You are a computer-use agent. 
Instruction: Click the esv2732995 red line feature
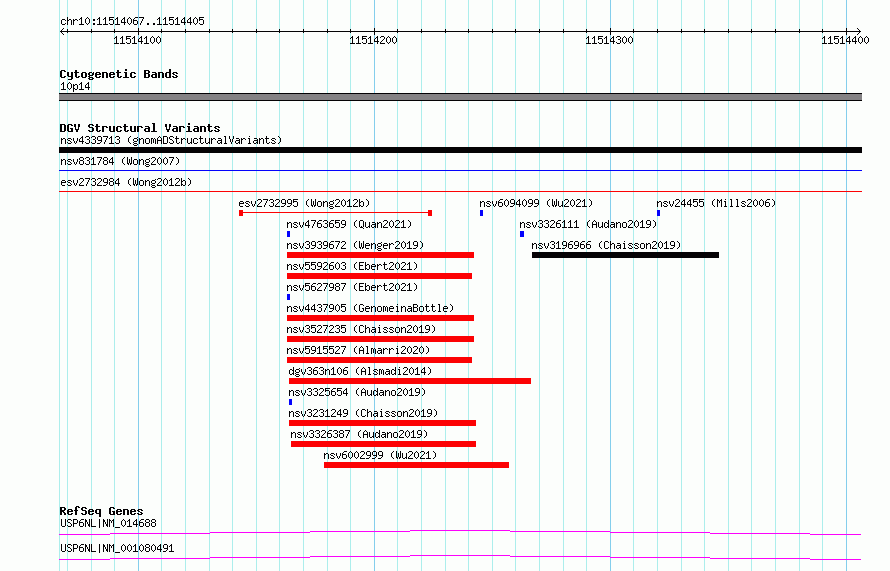pyautogui.click(x=335, y=213)
